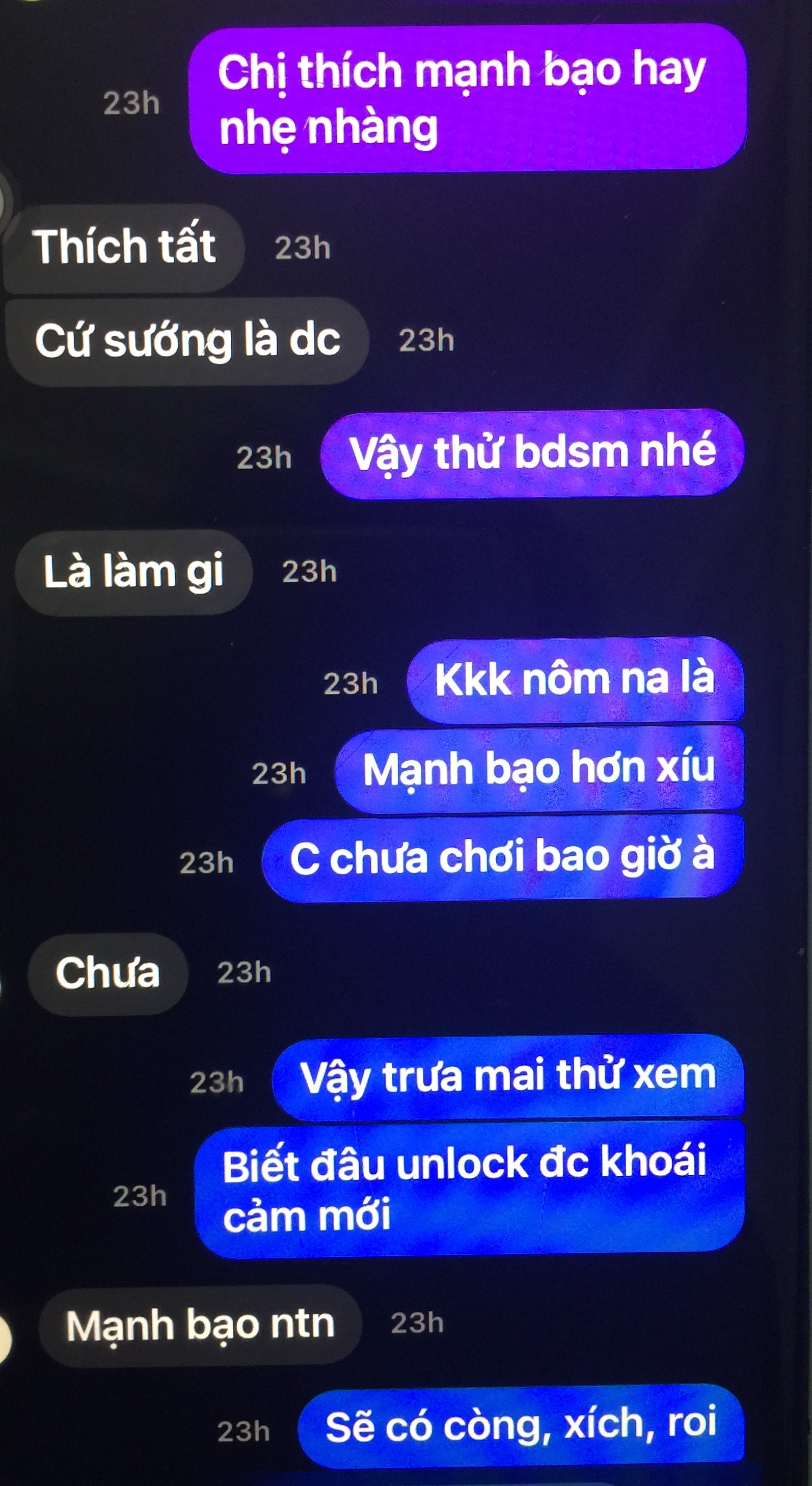This screenshot has height=1486, width=812.
Task: Select the 'Biết đâu unlock đc khoái cảm mới' bubble
Action: click(x=470, y=1191)
